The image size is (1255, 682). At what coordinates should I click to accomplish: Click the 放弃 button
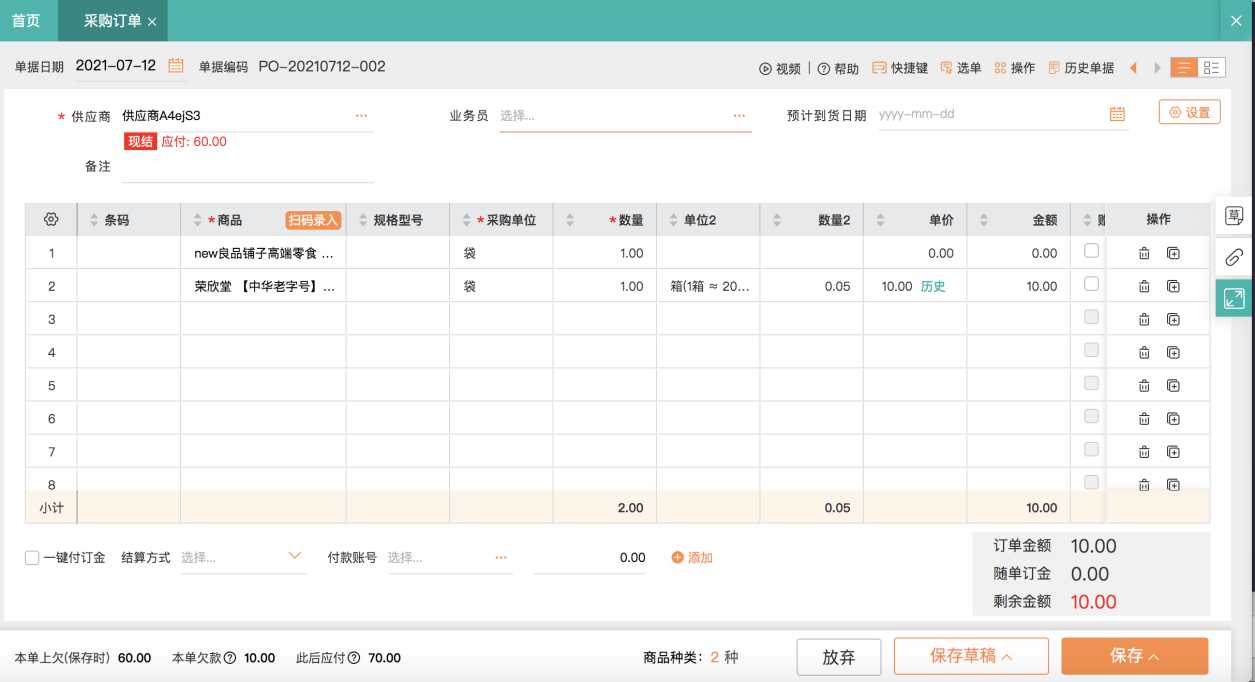[x=838, y=656]
